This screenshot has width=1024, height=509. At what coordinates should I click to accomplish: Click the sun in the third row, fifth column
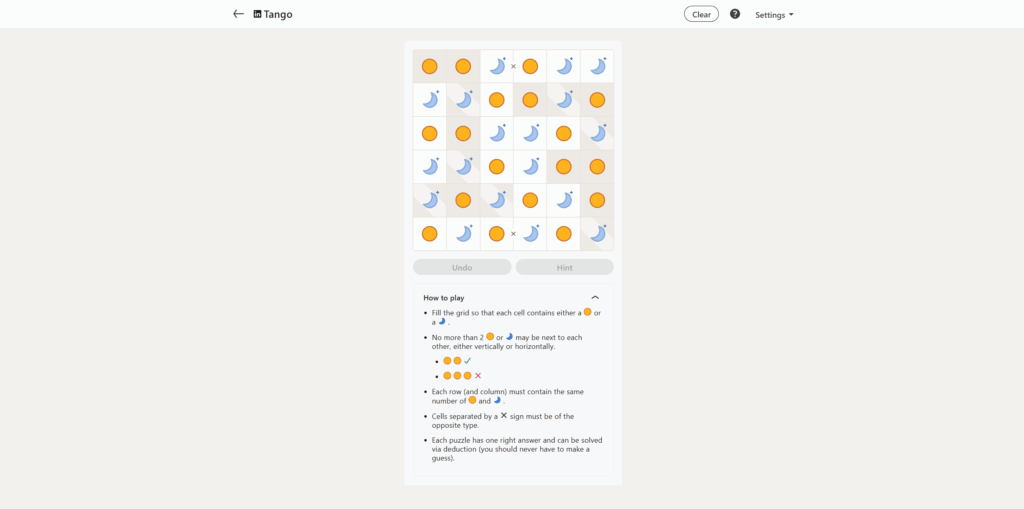point(564,133)
